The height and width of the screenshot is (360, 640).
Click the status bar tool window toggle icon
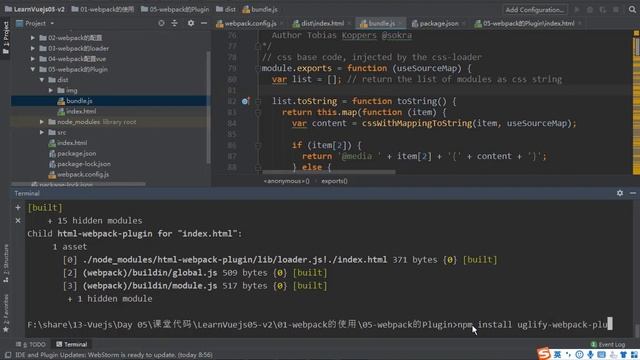7,355
